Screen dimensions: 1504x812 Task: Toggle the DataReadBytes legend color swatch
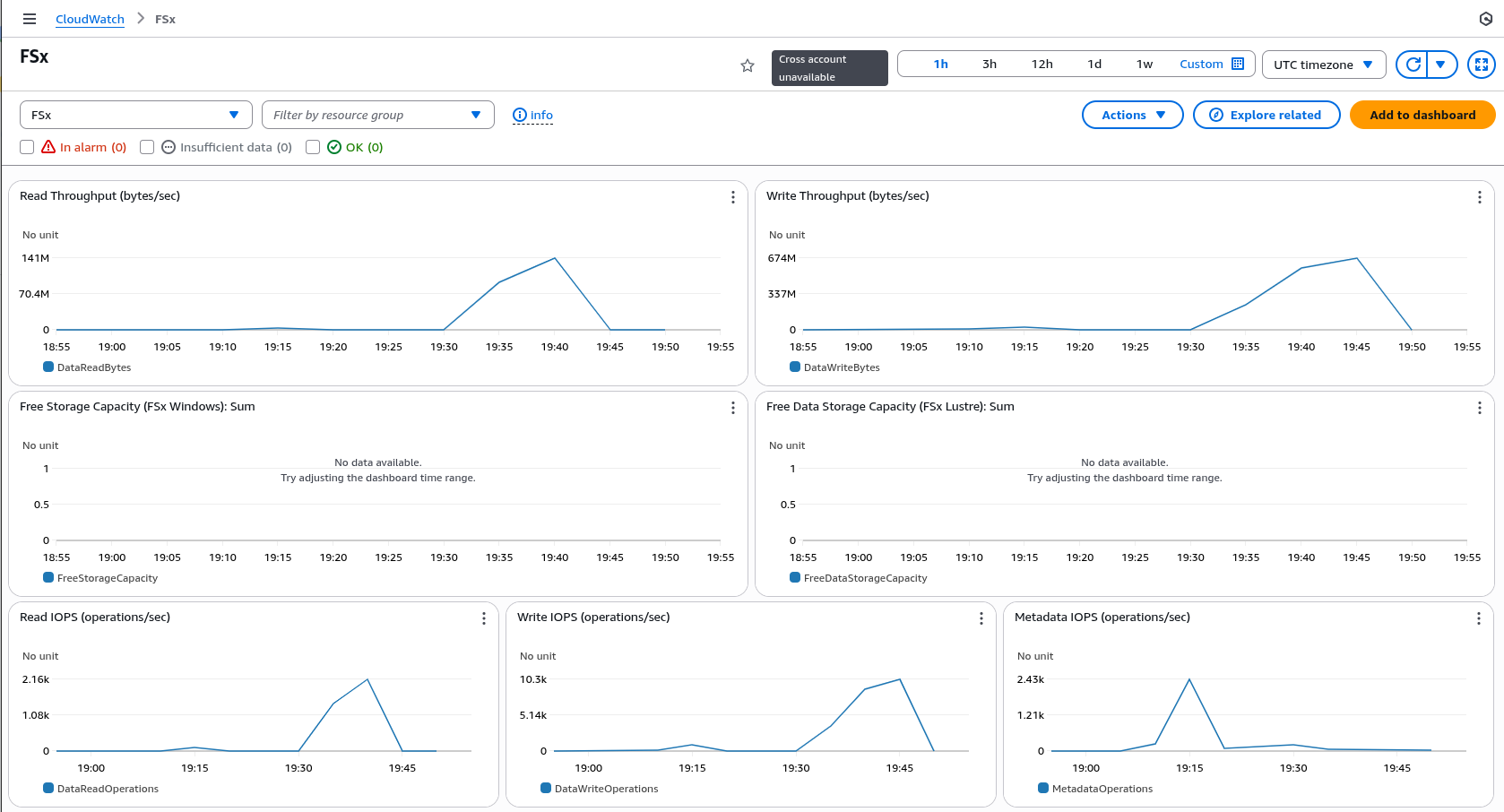48,367
